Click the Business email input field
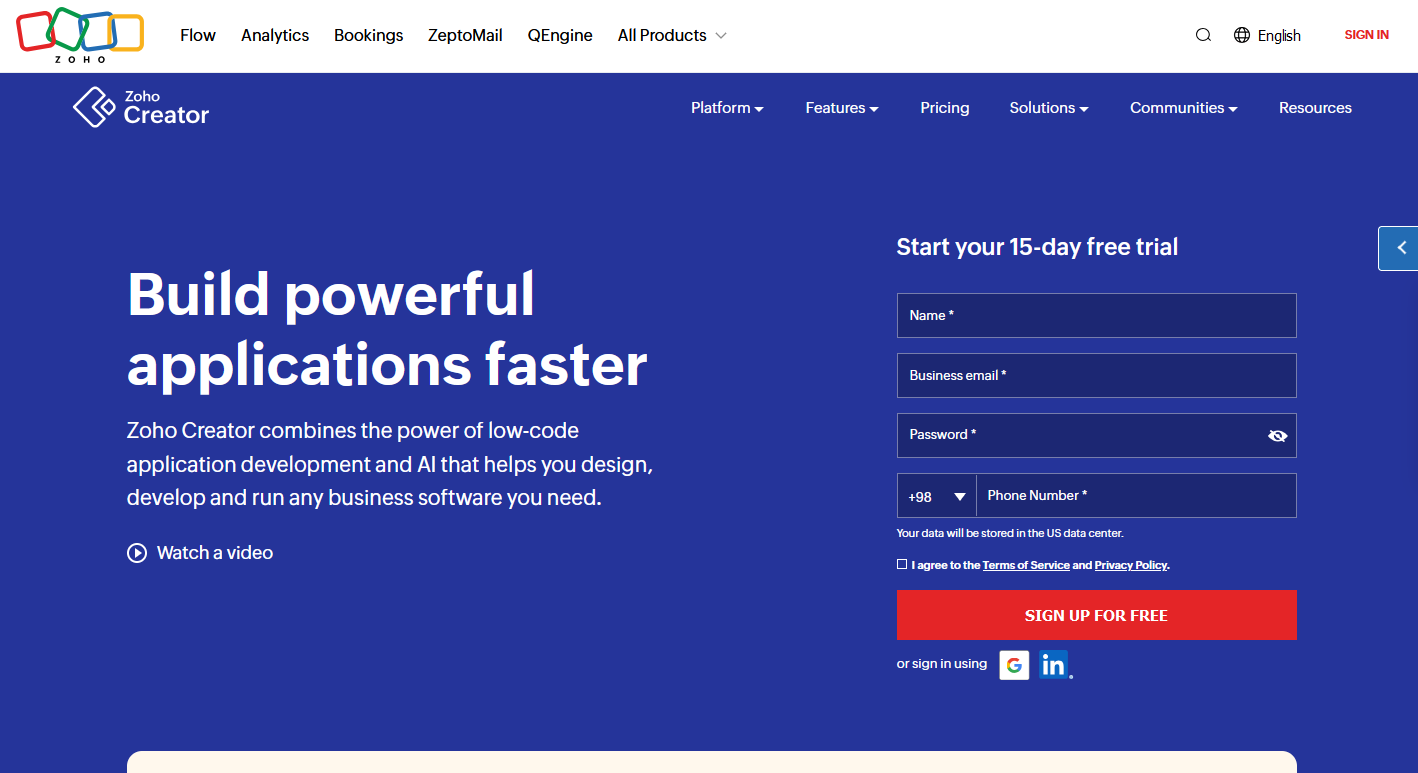This screenshot has height=773, width=1418. 1096,375
